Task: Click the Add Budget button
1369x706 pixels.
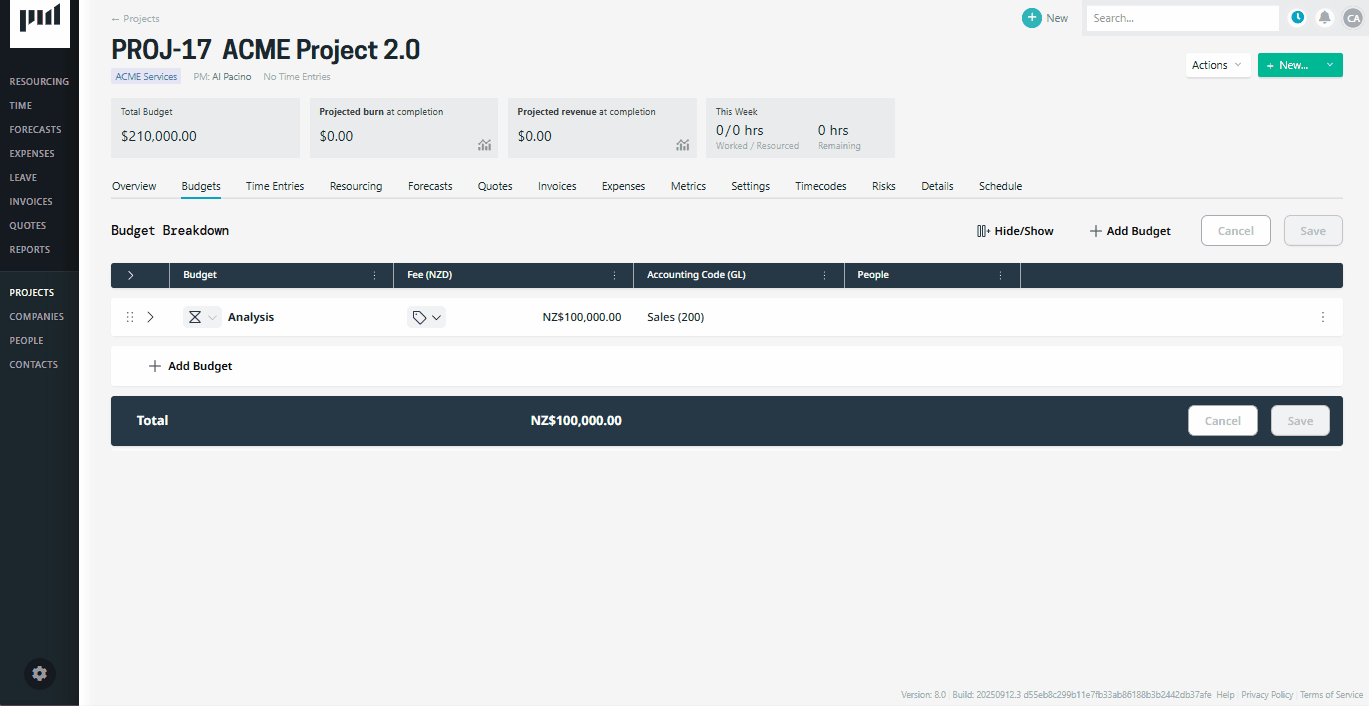Action: 1129,230
